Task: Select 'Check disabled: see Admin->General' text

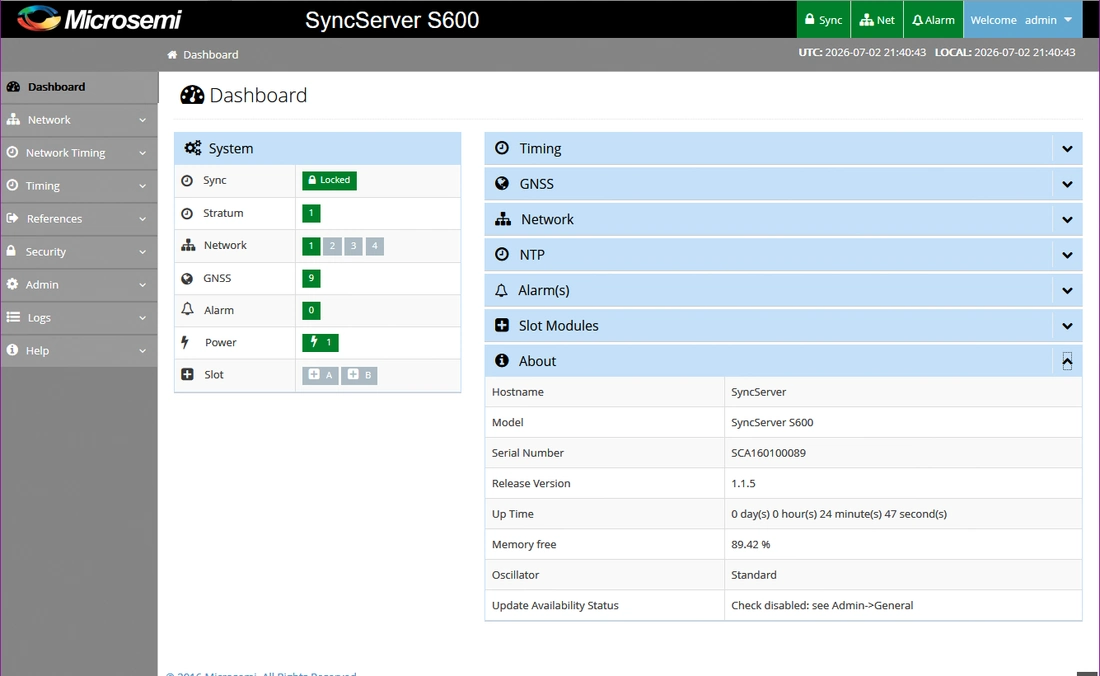Action: [x=822, y=606]
